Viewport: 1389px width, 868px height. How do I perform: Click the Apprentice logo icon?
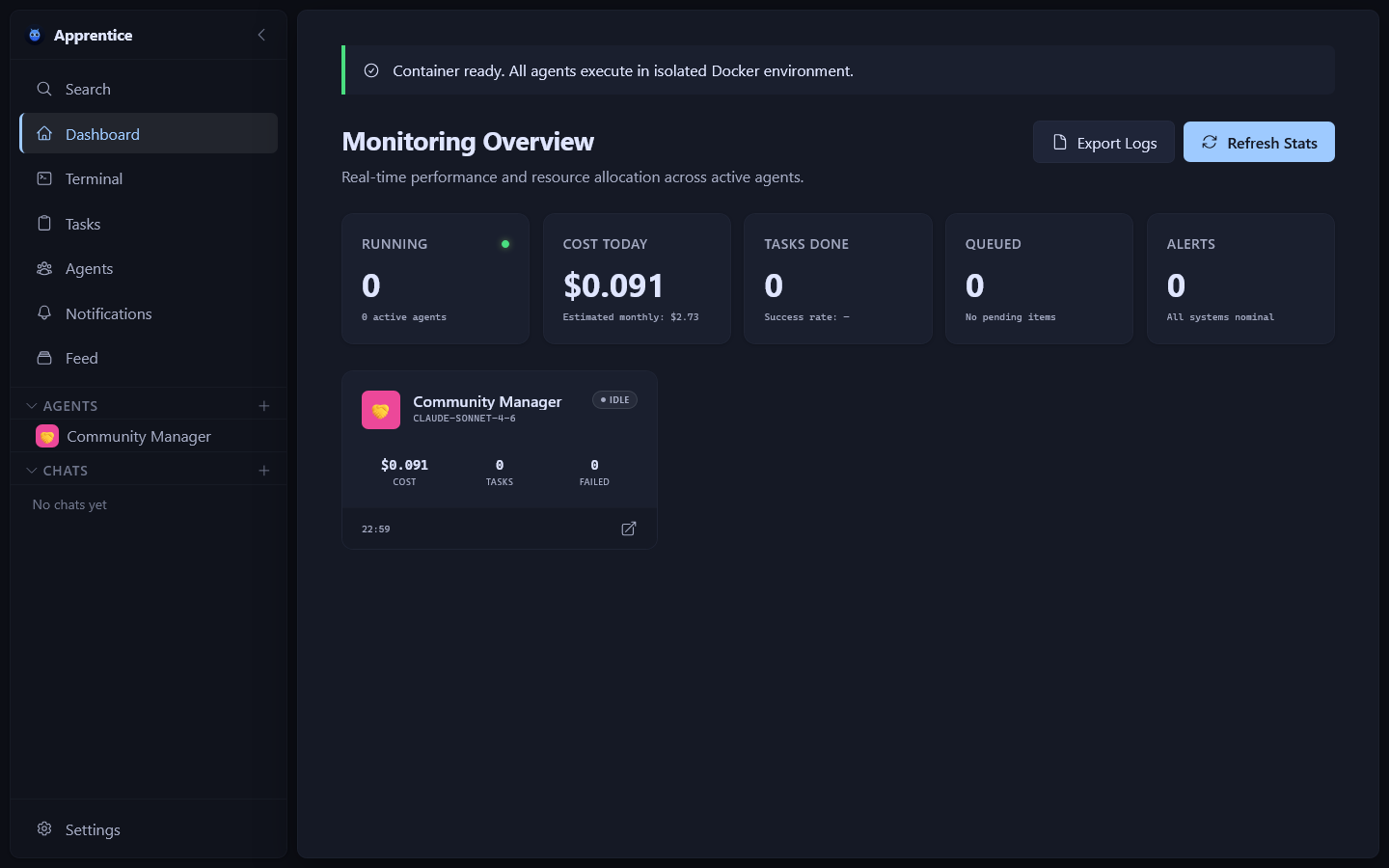click(35, 35)
